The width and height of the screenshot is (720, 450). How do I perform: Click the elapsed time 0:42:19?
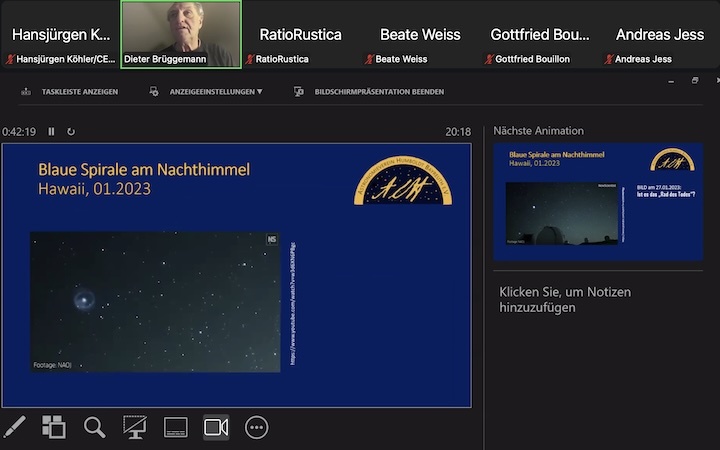pyautogui.click(x=19, y=132)
